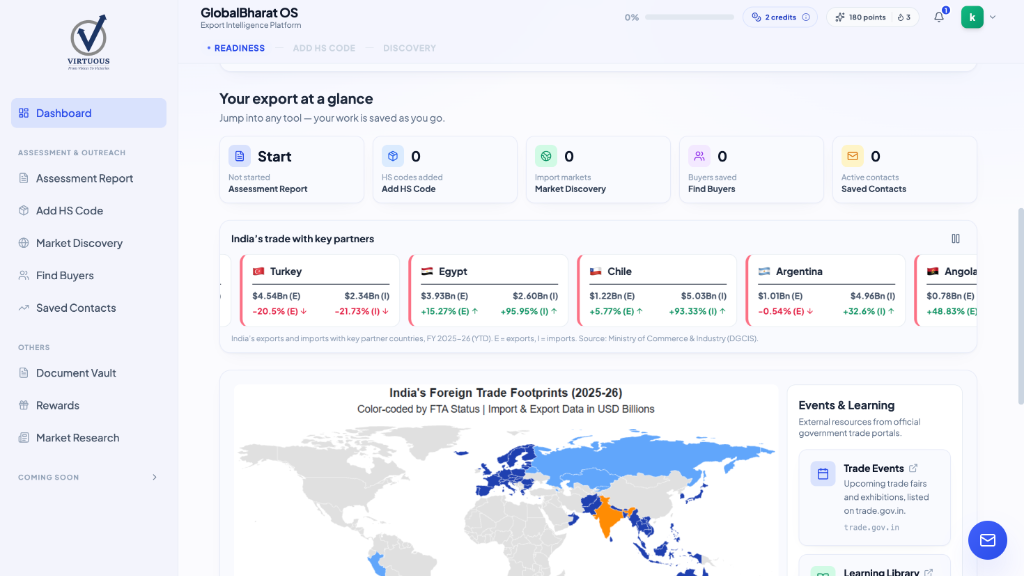Open the Market Discovery summary card
This screenshot has width=1024, height=576.
[598, 170]
